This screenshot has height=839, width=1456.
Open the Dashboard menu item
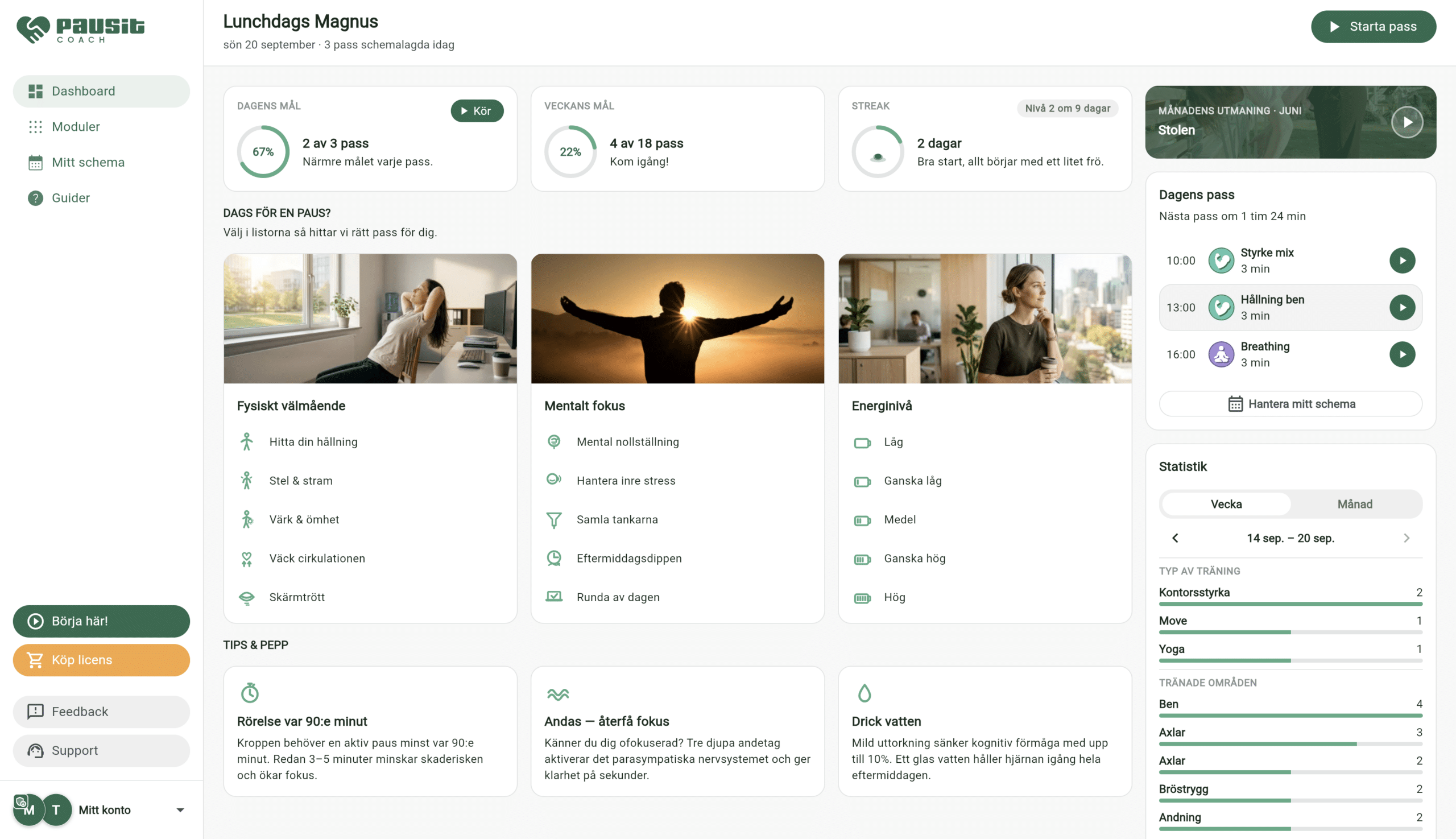click(x=101, y=91)
